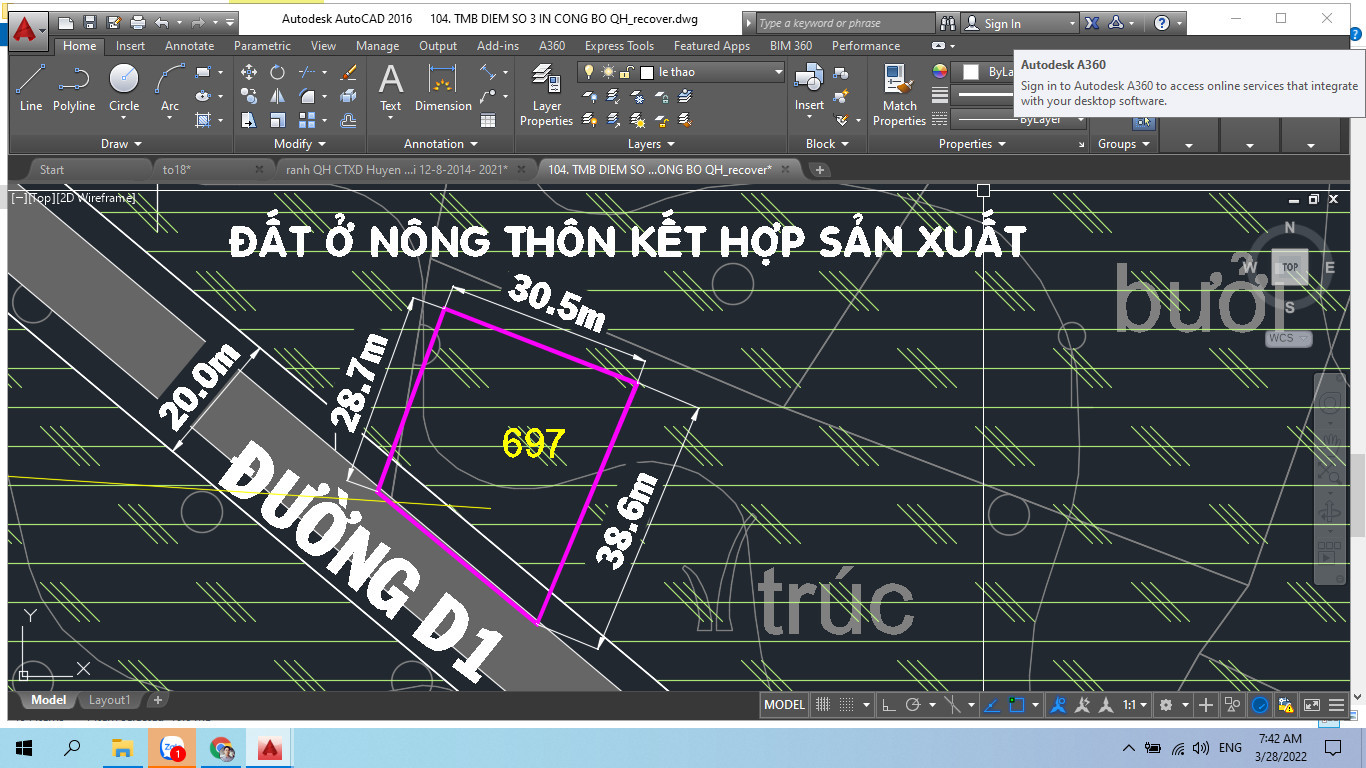Toggle hardware acceleration in status bar
The width and height of the screenshot is (1366, 768).
(x=1260, y=705)
